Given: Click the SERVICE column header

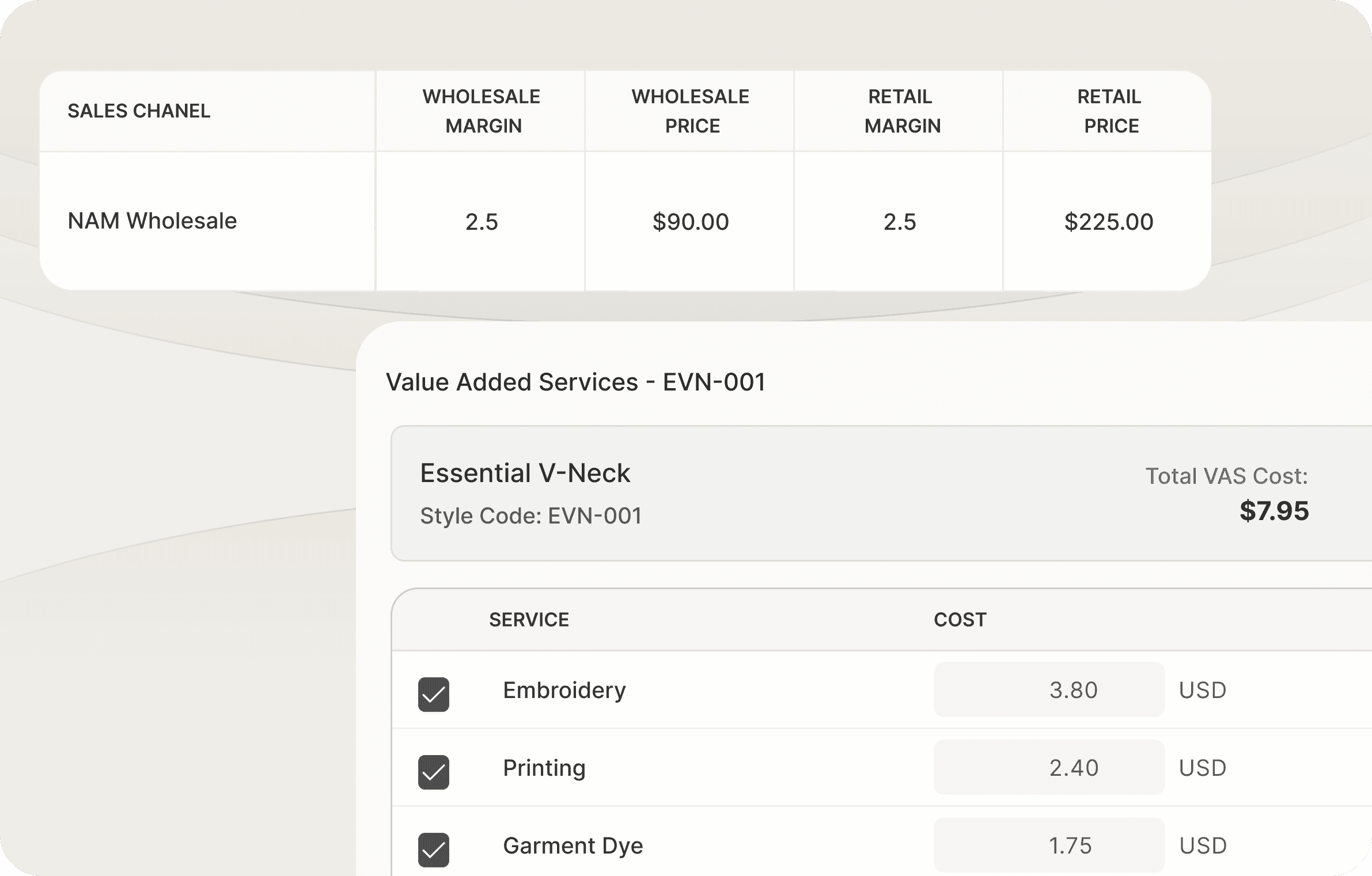Looking at the screenshot, I should click(529, 620).
